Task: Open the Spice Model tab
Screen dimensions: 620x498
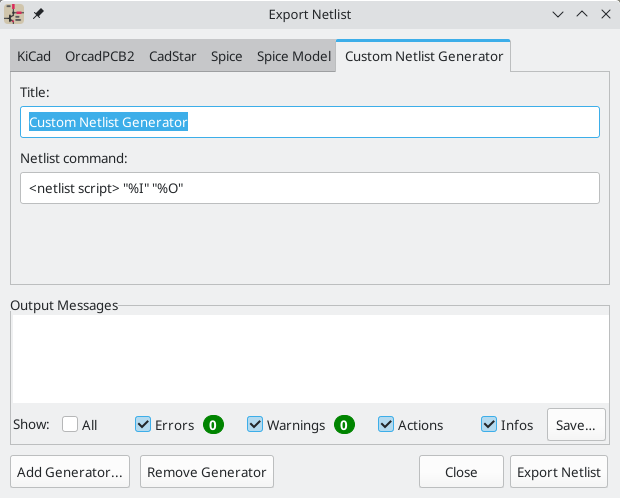Action: pyautogui.click(x=293, y=57)
